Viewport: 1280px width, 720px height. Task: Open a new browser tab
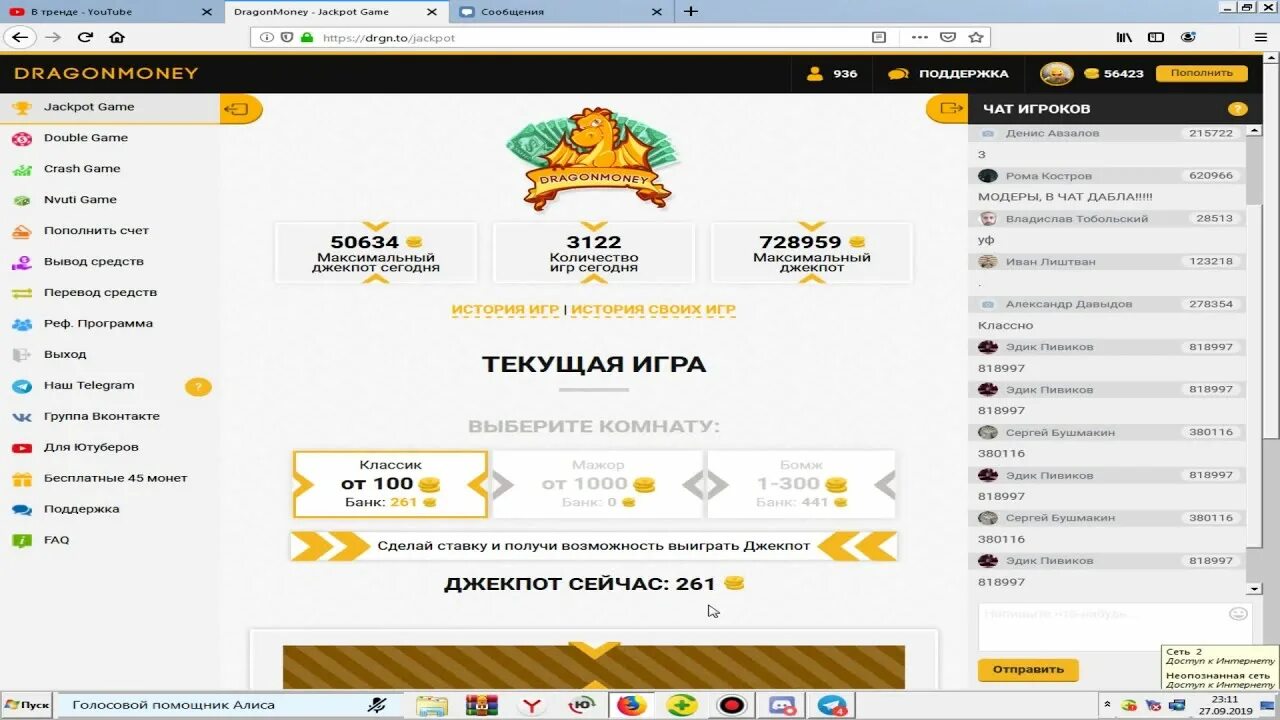tap(690, 12)
